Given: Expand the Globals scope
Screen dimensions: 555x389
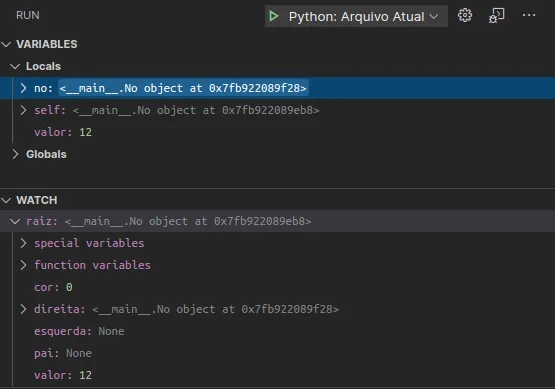Looking at the screenshot, I should pos(15,154).
